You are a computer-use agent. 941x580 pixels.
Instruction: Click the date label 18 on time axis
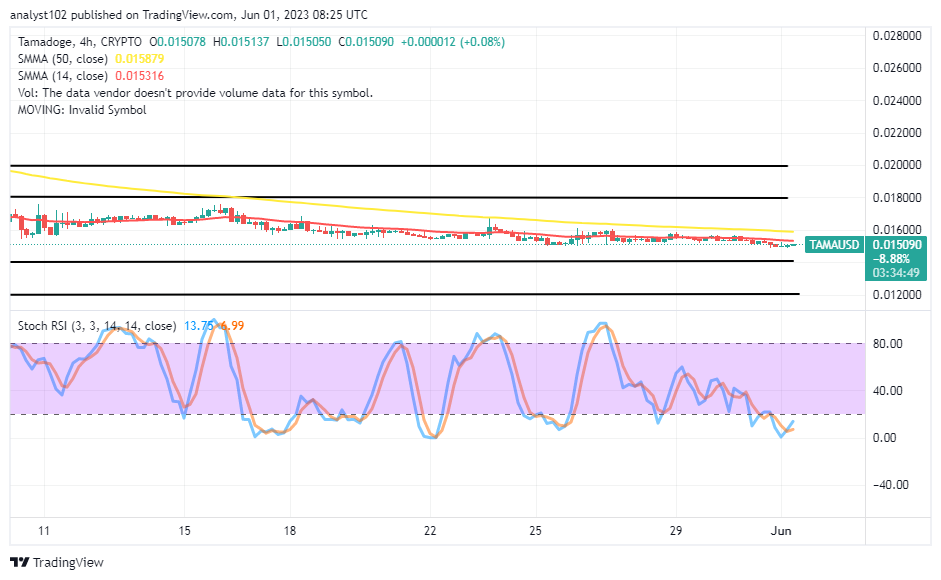(290, 531)
